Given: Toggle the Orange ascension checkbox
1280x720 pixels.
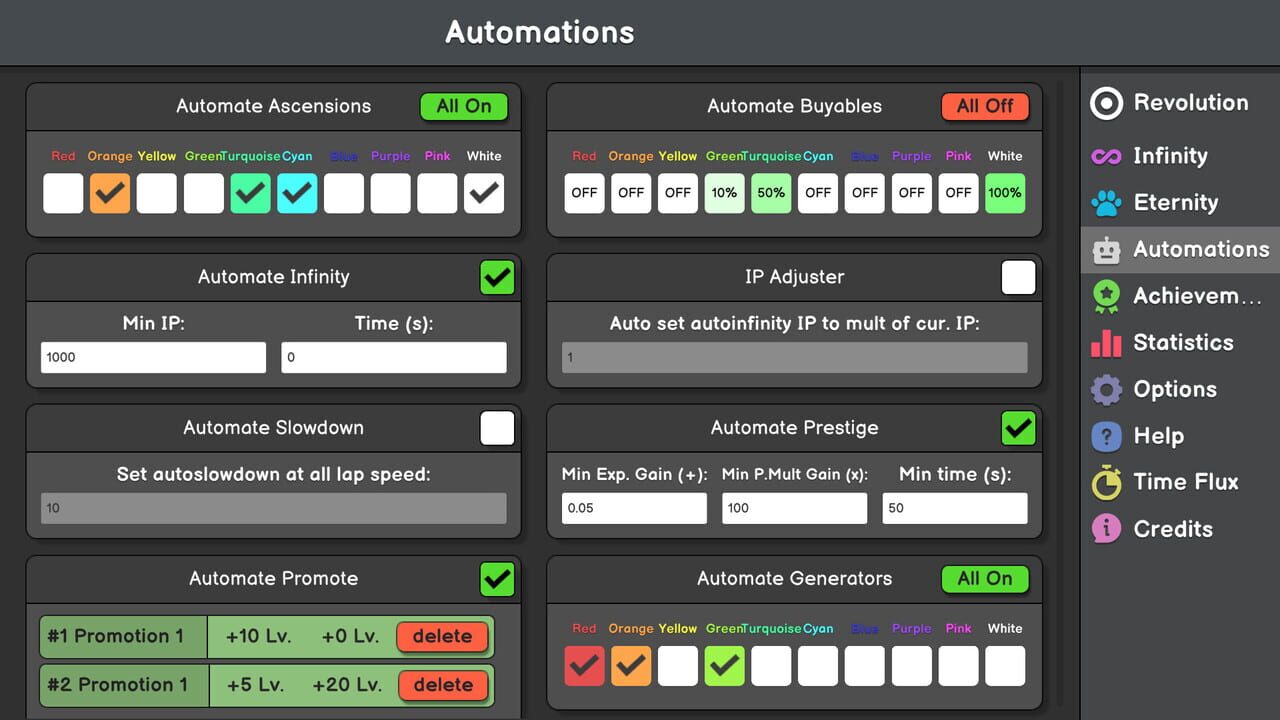Looking at the screenshot, I should (x=110, y=193).
